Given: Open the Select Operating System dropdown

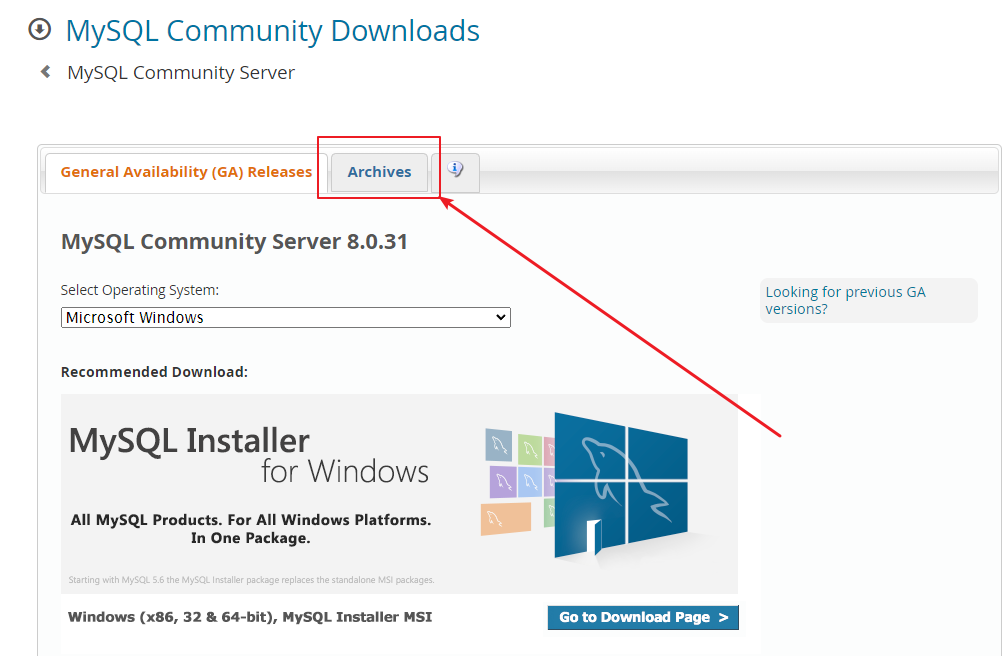Looking at the screenshot, I should point(285,317).
